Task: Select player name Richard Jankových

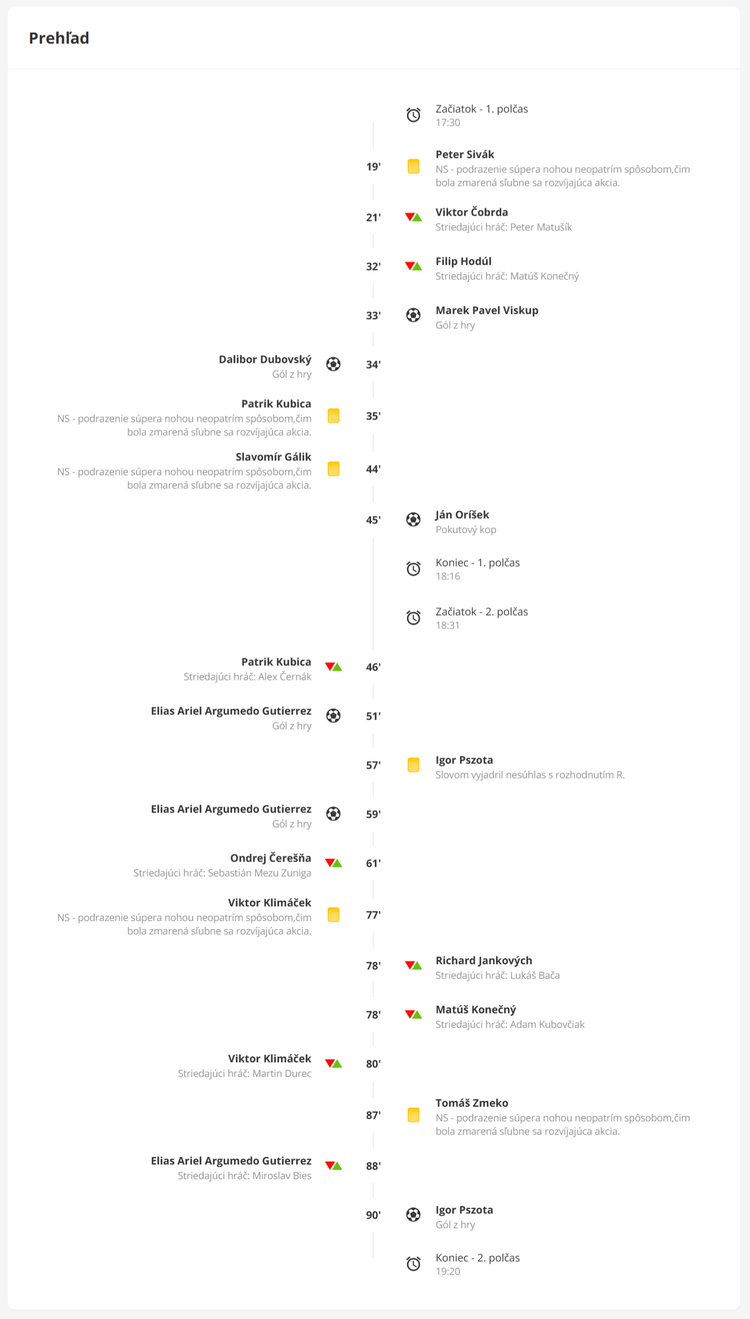Action: click(484, 961)
